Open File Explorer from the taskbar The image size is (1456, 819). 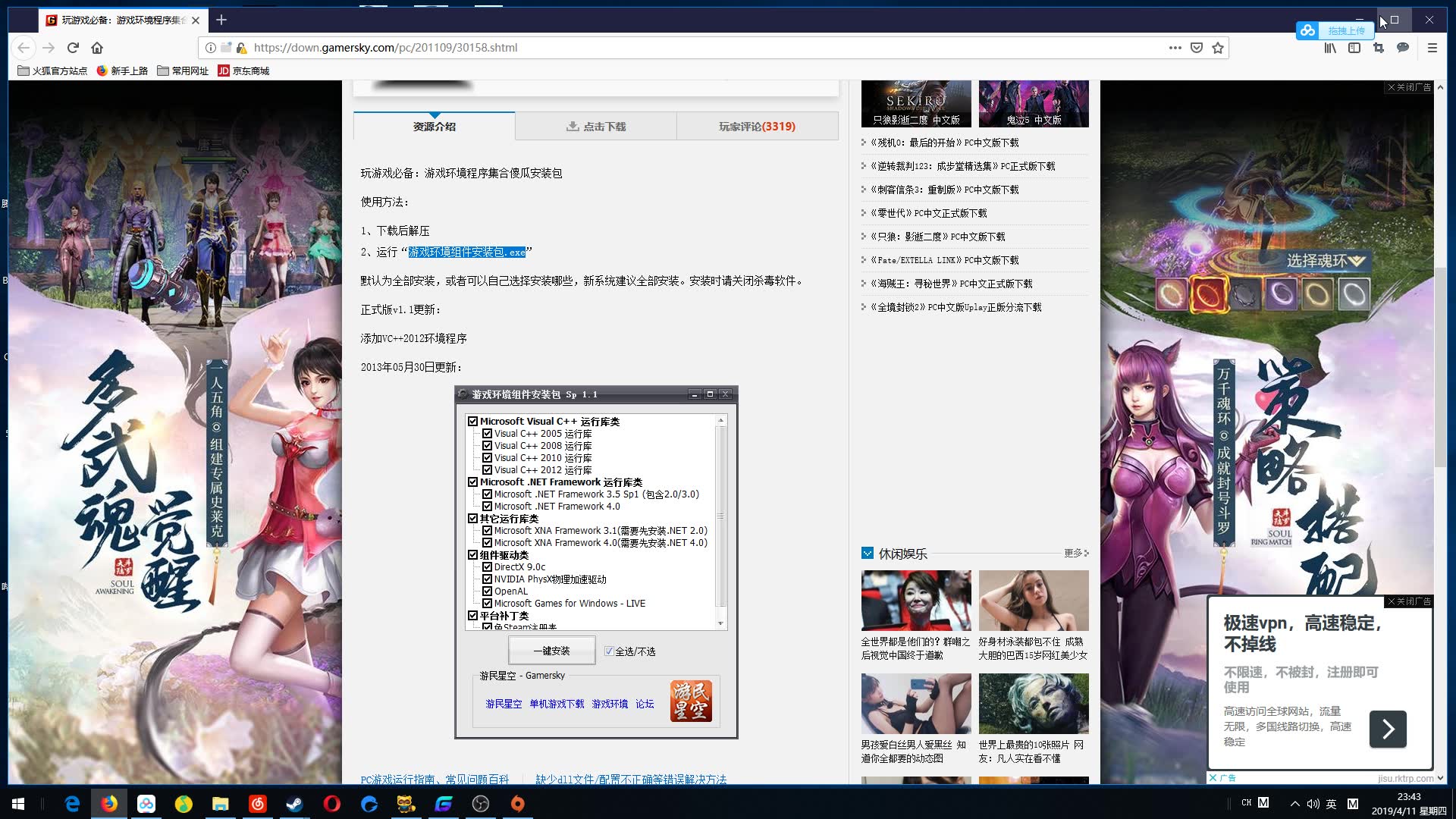(x=221, y=804)
